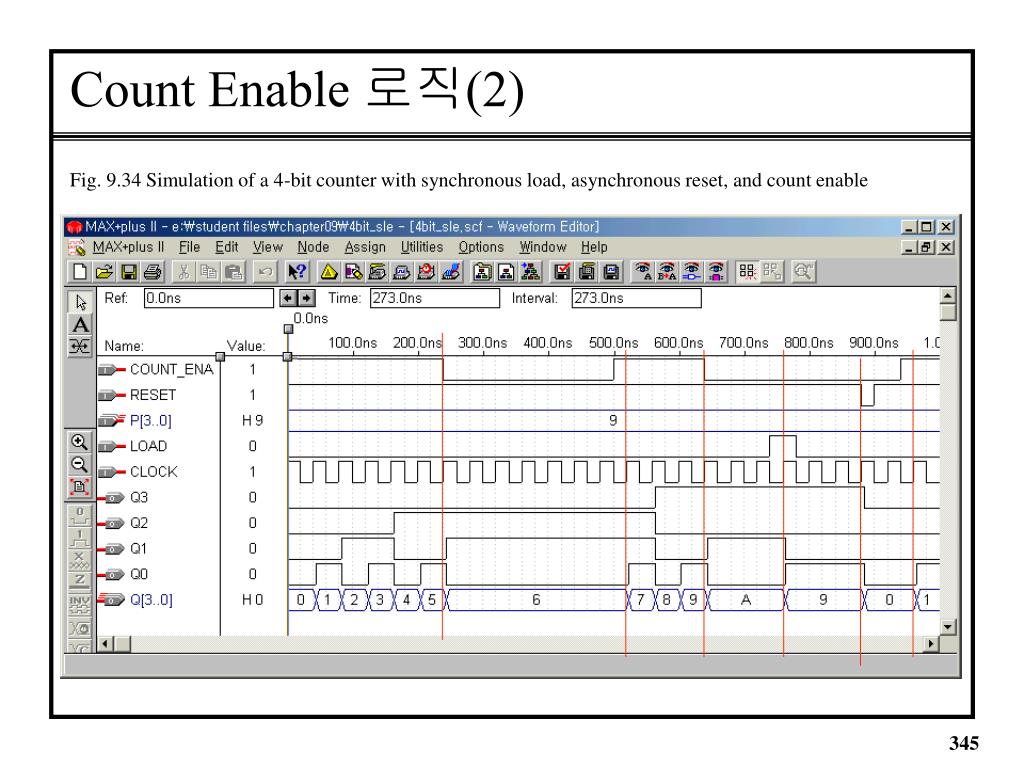Click the Time field showing 273.0ns
The width and height of the screenshot is (1024, 768).
point(434,298)
